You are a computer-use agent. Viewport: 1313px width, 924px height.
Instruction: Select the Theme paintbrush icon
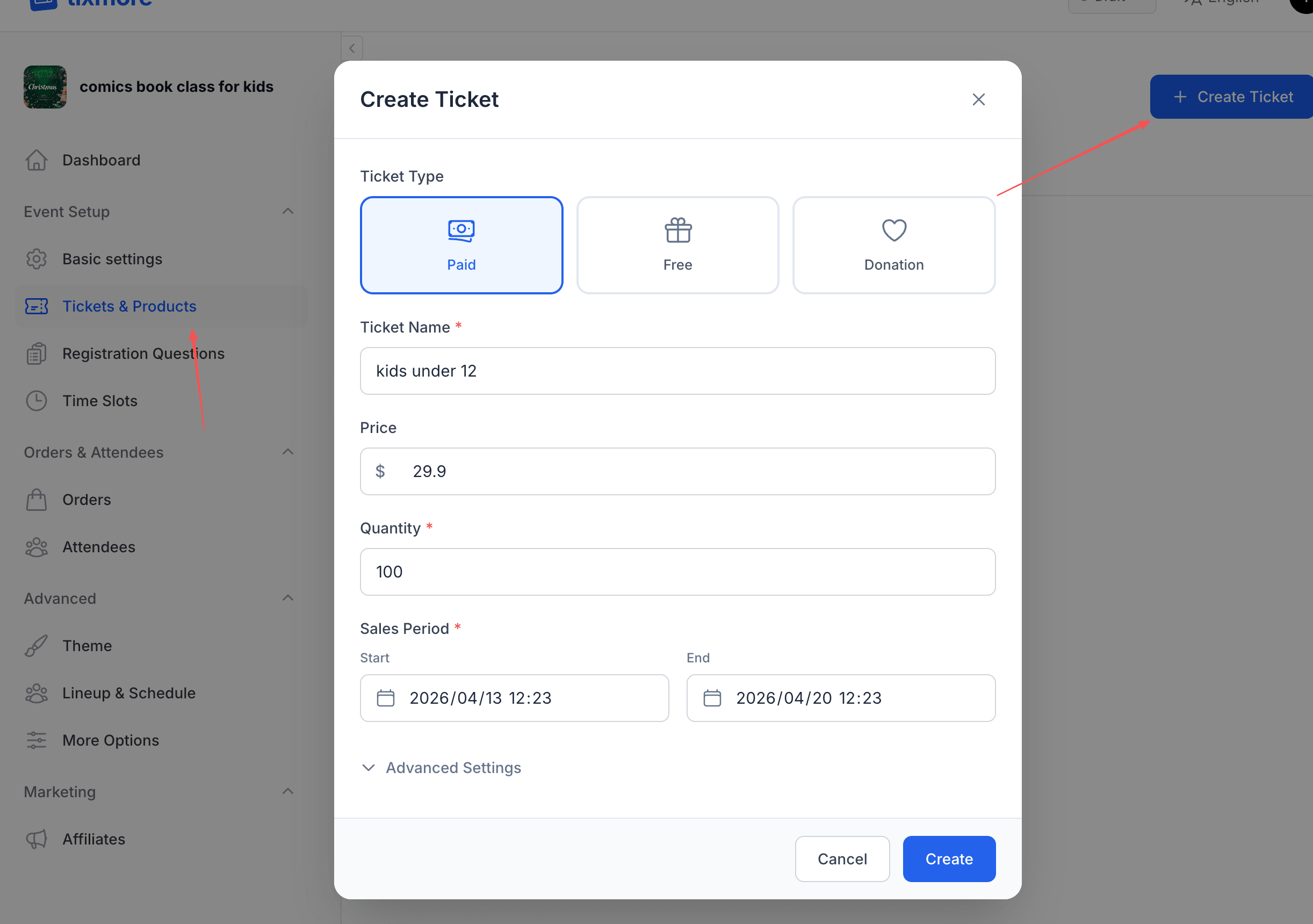(37, 646)
